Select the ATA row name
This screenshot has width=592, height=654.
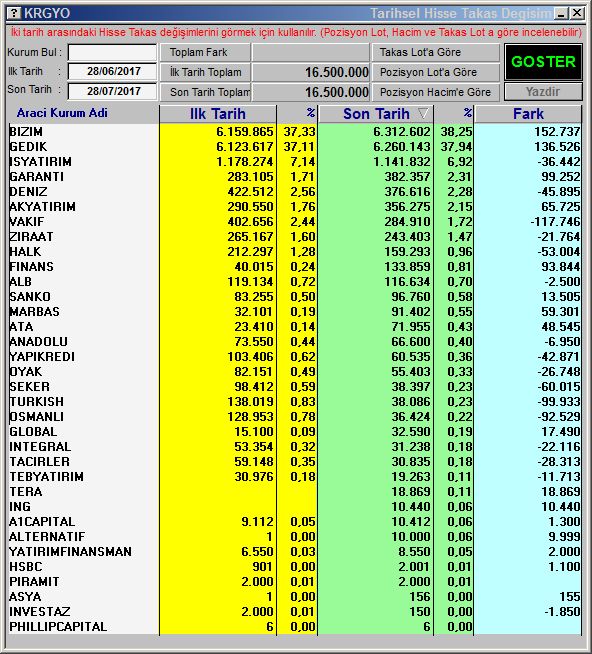tap(21, 327)
